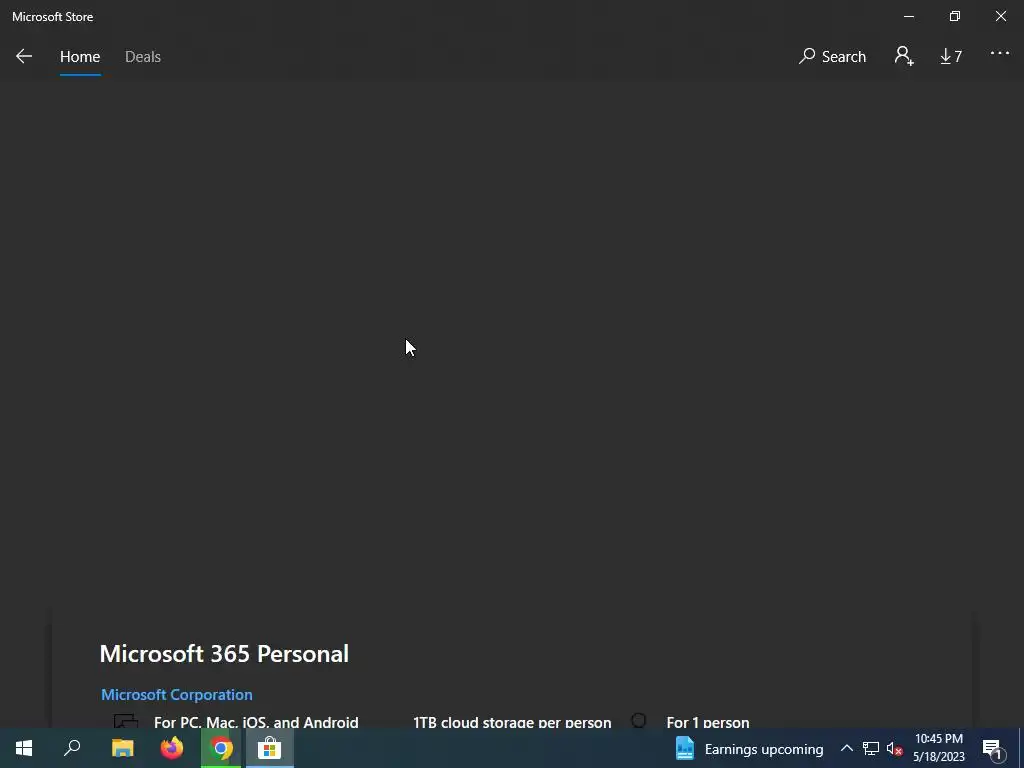Minimize the Microsoft Store window
The image size is (1024, 768).
tap(909, 16)
